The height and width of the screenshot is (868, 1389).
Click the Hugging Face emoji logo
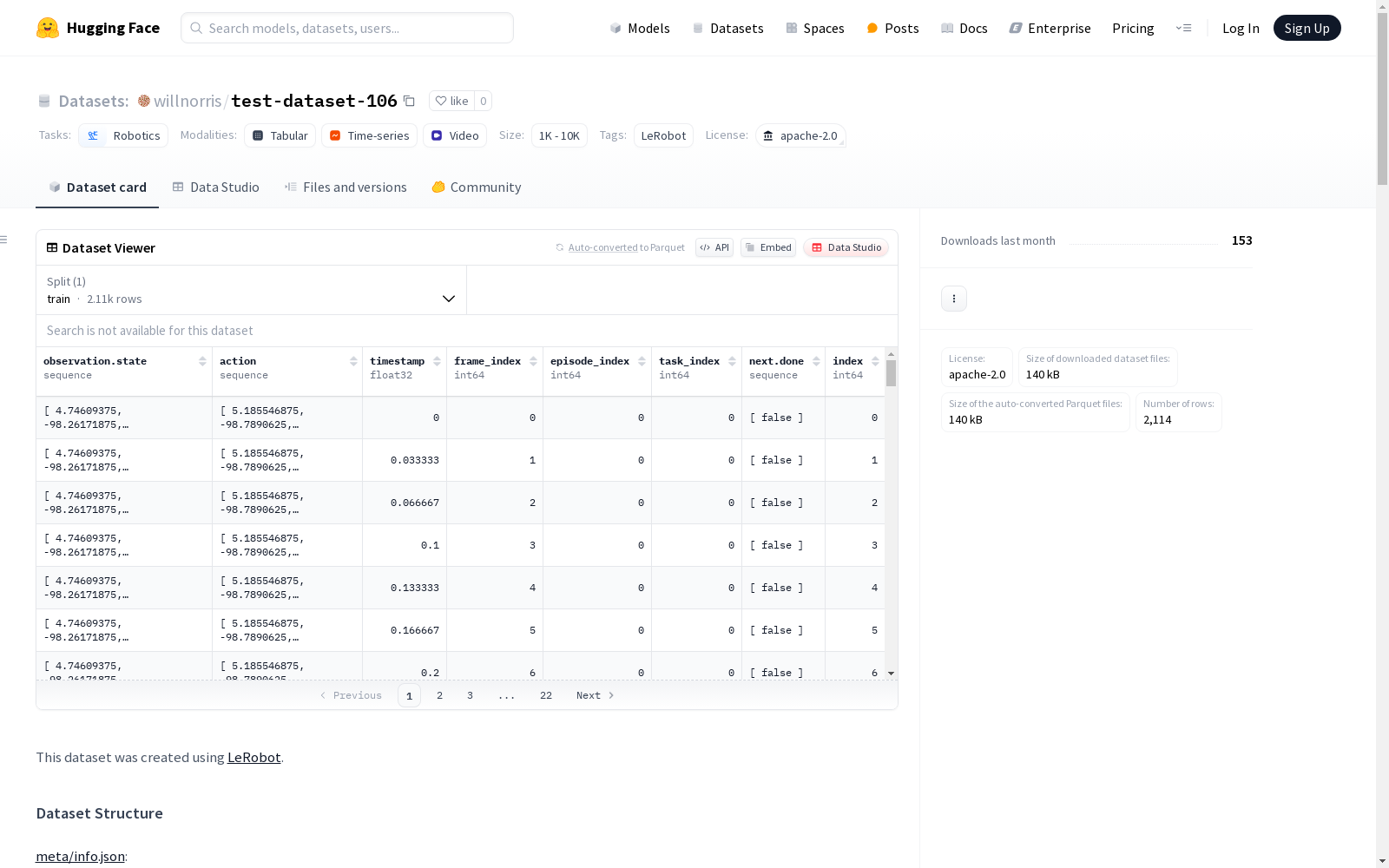tap(48, 28)
